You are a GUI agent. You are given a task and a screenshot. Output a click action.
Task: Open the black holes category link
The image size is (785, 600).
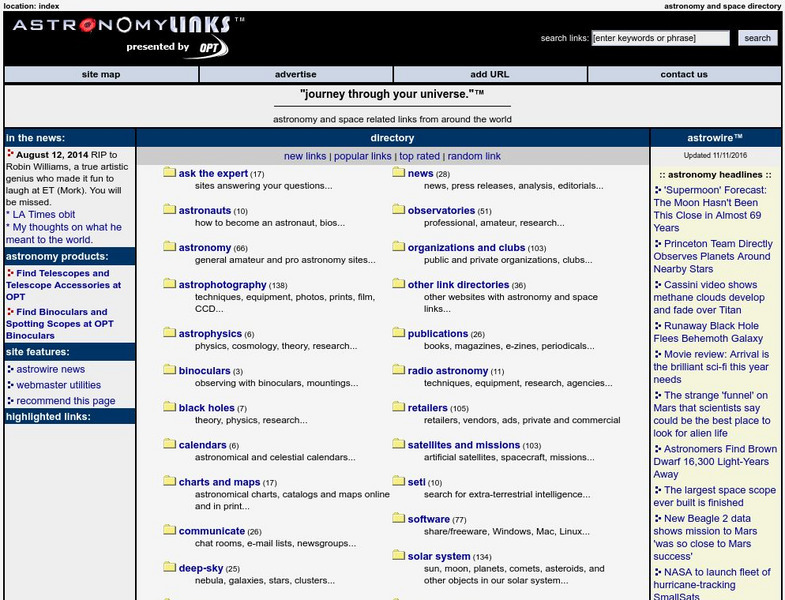tap(206, 408)
